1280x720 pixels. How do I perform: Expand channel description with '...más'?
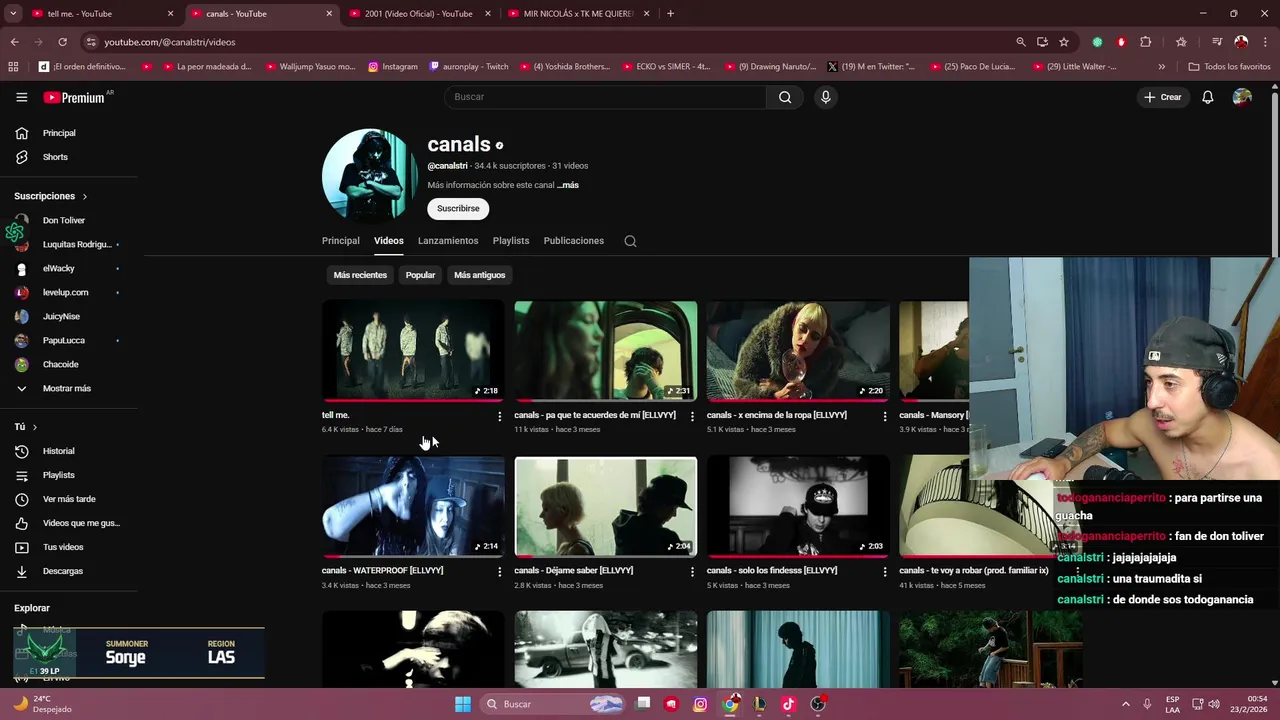coord(568,185)
